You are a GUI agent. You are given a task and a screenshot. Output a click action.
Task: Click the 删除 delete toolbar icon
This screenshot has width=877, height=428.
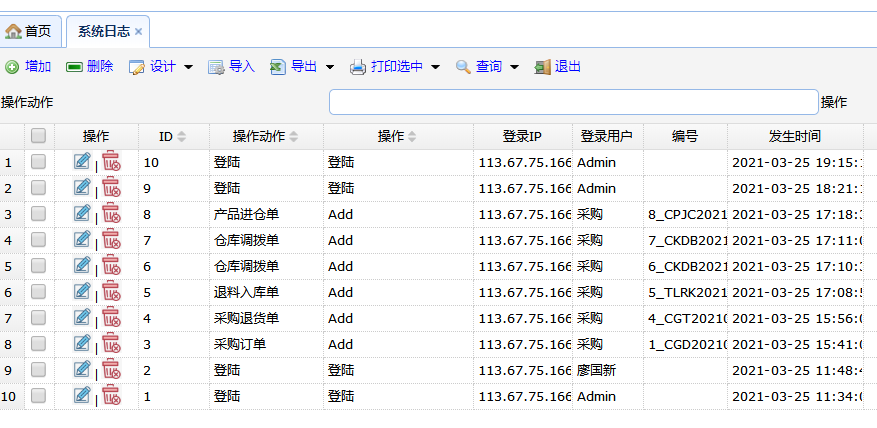pyautogui.click(x=74, y=67)
